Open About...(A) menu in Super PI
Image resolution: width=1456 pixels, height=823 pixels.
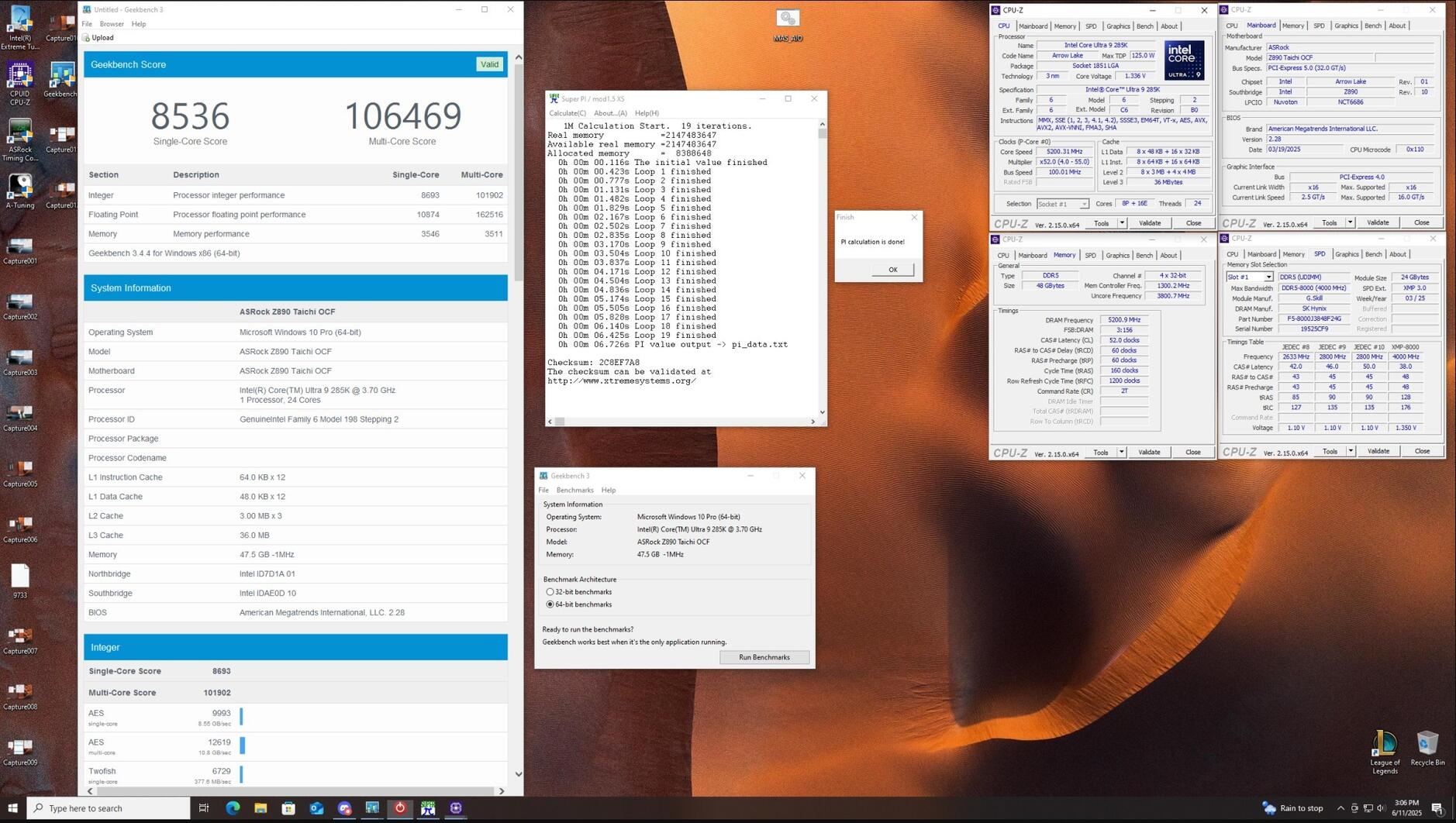pyautogui.click(x=610, y=113)
